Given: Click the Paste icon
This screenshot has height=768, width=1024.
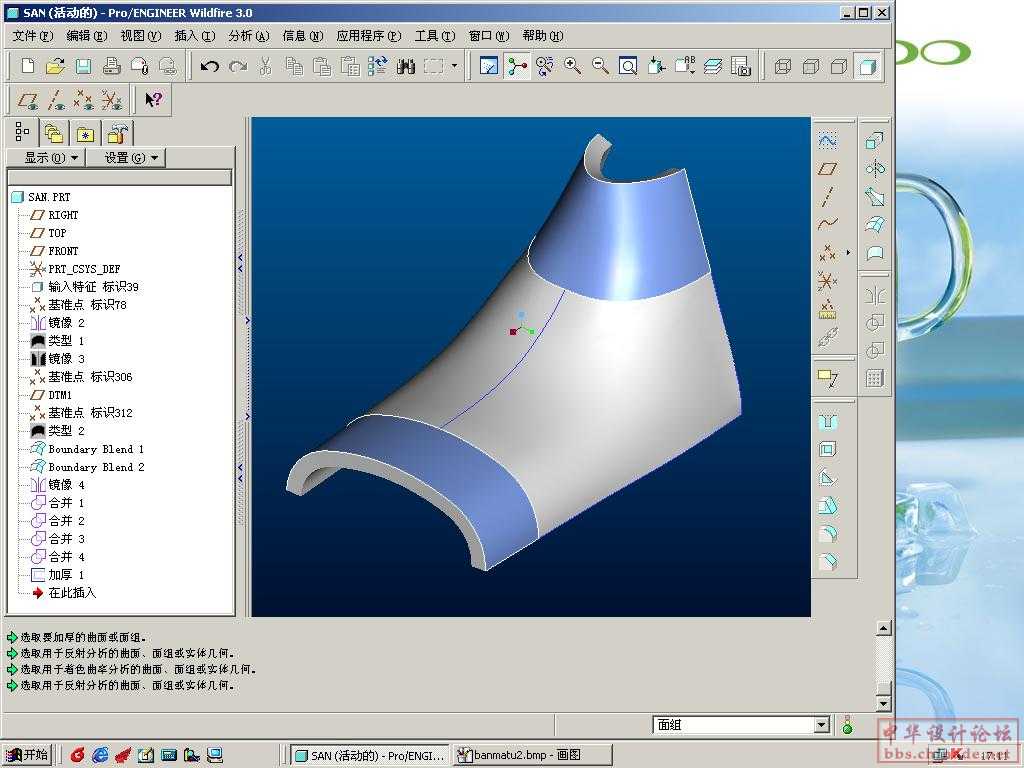Looking at the screenshot, I should pos(322,66).
